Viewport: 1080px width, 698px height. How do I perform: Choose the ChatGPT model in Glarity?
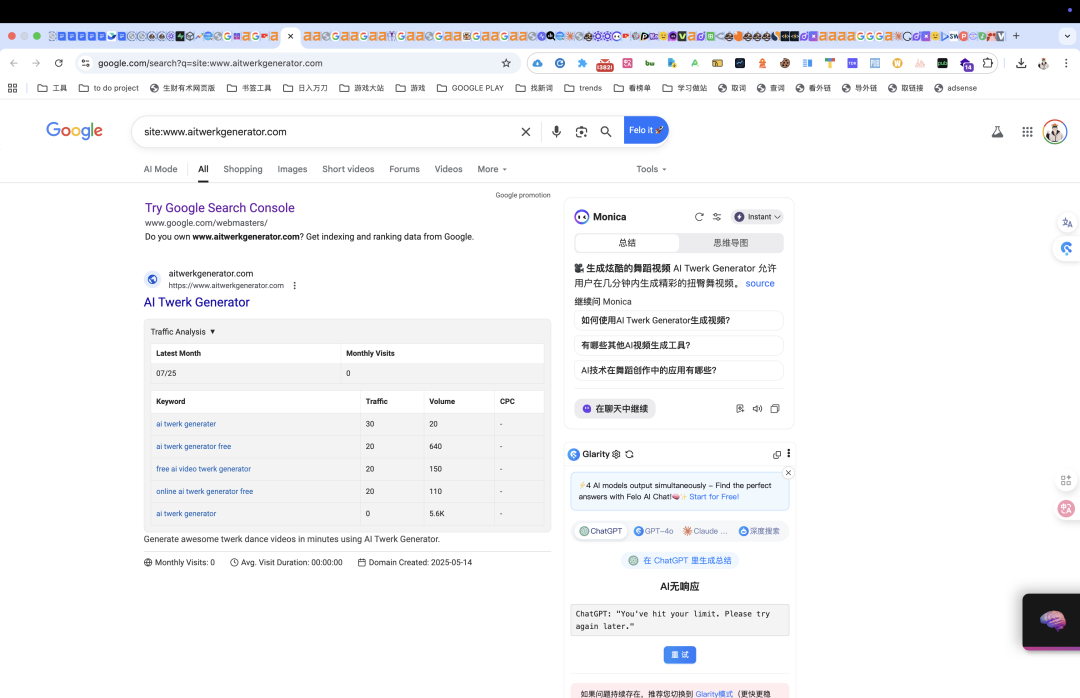click(601, 531)
